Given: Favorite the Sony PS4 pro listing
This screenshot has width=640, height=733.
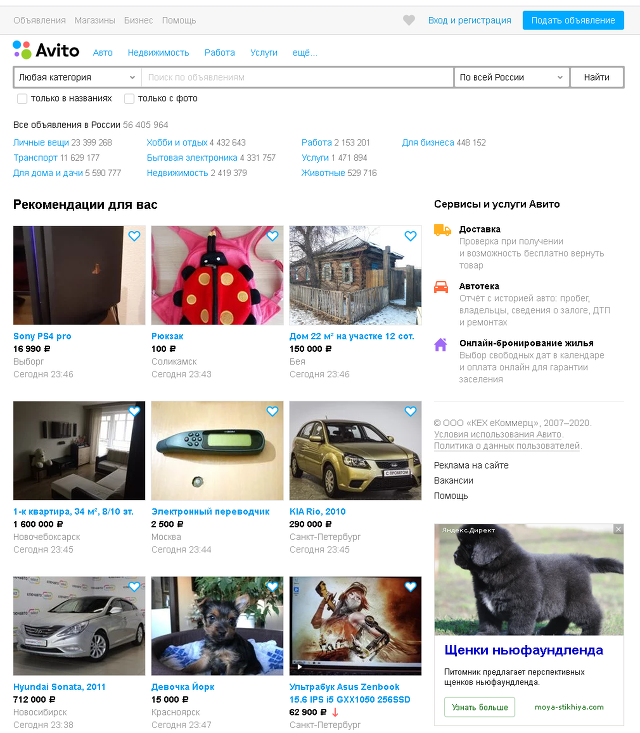Looking at the screenshot, I should 134,236.
